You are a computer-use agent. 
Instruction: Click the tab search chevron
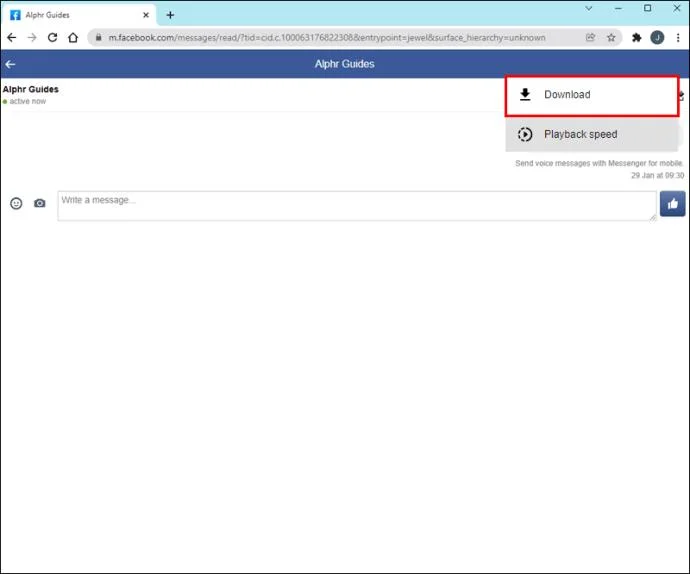pyautogui.click(x=589, y=8)
